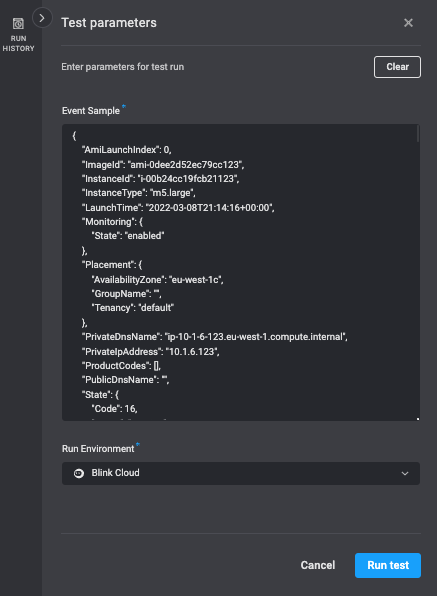Open the Run Environment dropdown
This screenshot has height=596, width=437.
pos(241,473)
